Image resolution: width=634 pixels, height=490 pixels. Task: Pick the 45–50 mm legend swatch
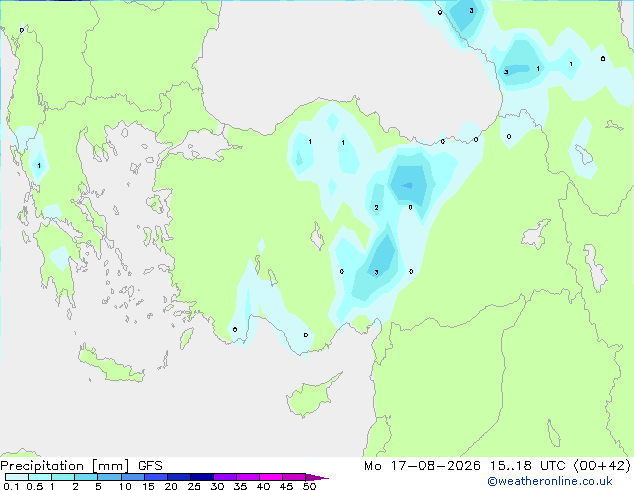coord(294,477)
